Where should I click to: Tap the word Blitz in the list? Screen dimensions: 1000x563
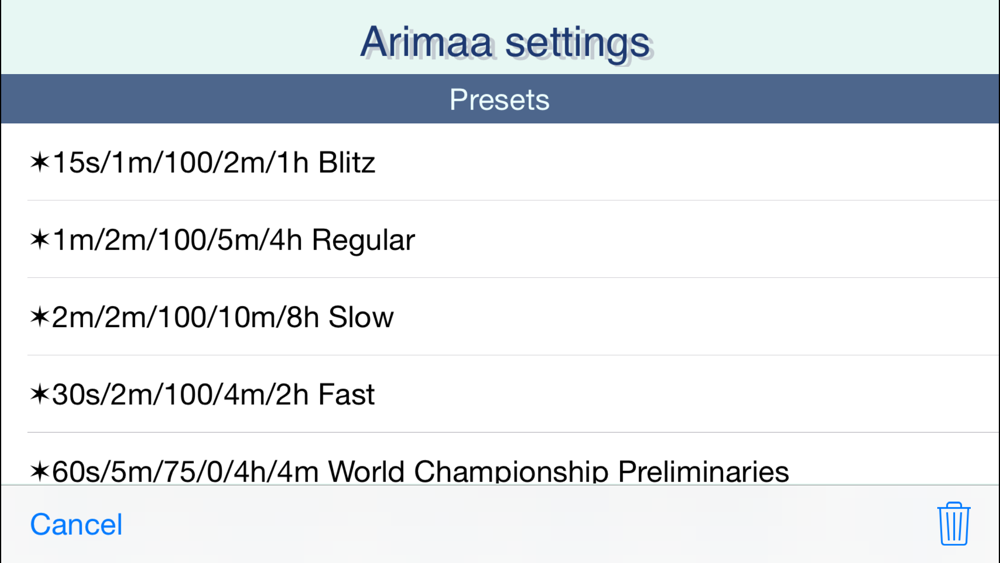point(346,163)
